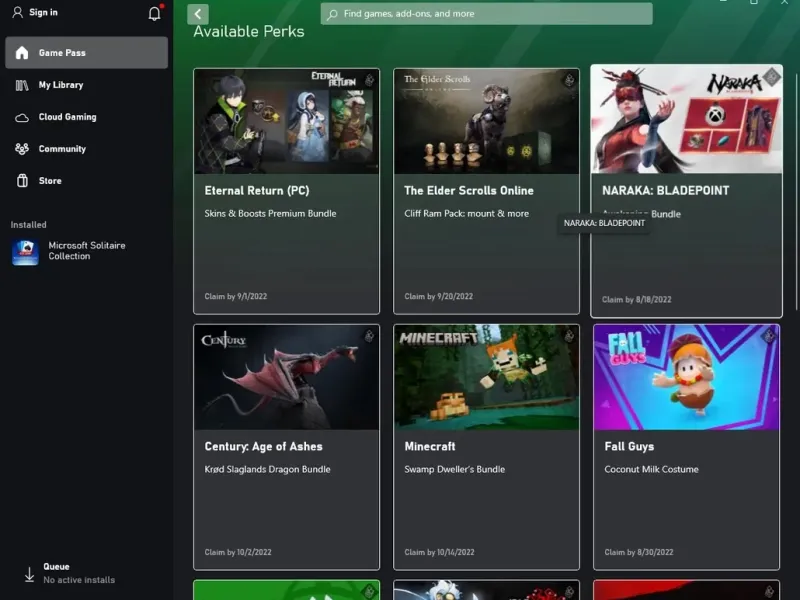The height and width of the screenshot is (600, 800).
Task: Click the Sign in profile icon
Action: [x=17, y=12]
